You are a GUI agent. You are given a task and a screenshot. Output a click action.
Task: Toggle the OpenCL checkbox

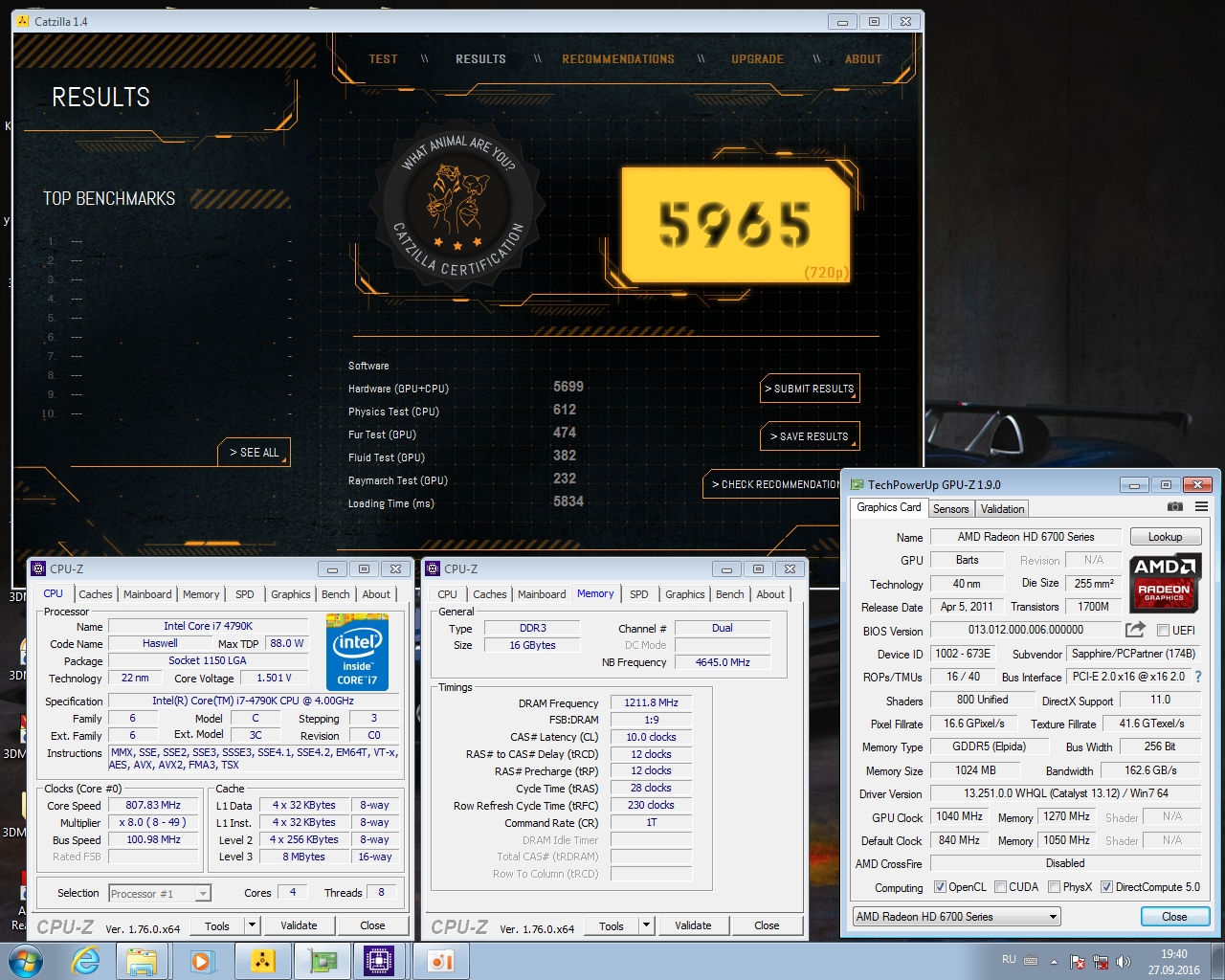pos(940,887)
